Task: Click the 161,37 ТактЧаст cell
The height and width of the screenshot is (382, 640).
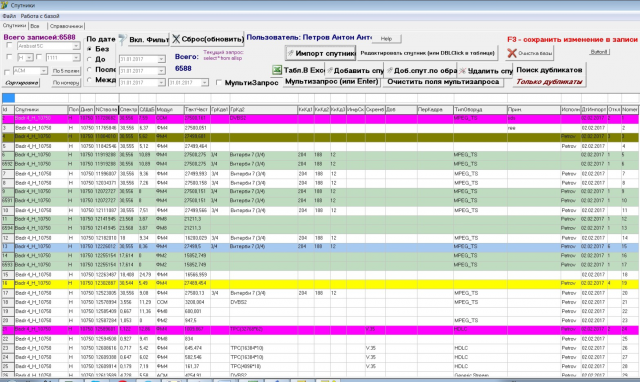Action: click(197, 366)
